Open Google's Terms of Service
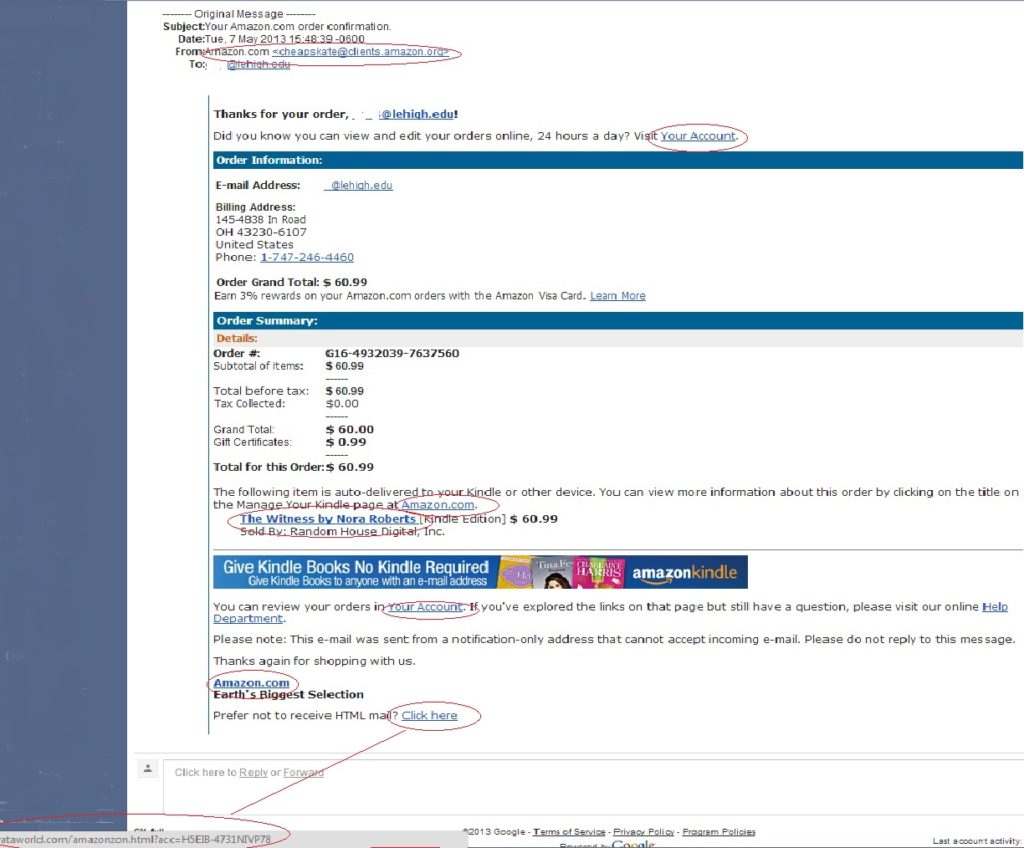The height and width of the screenshot is (848, 1024). (x=569, y=830)
